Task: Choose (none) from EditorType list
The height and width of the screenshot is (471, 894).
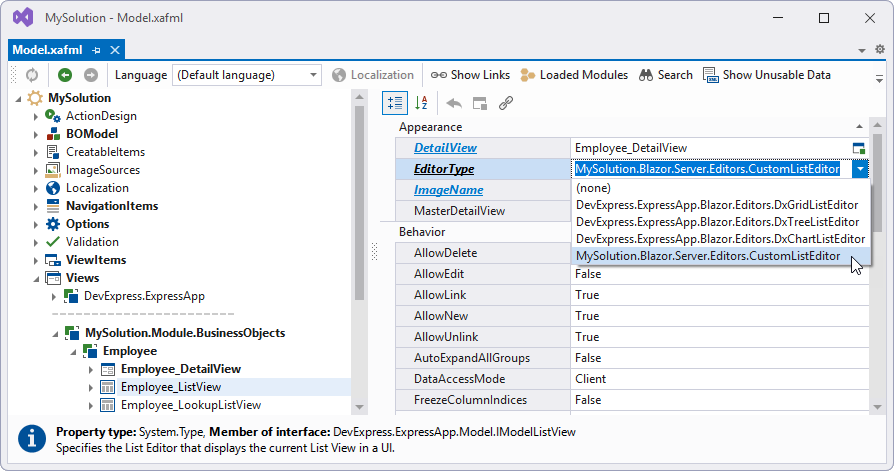Action: click(720, 188)
